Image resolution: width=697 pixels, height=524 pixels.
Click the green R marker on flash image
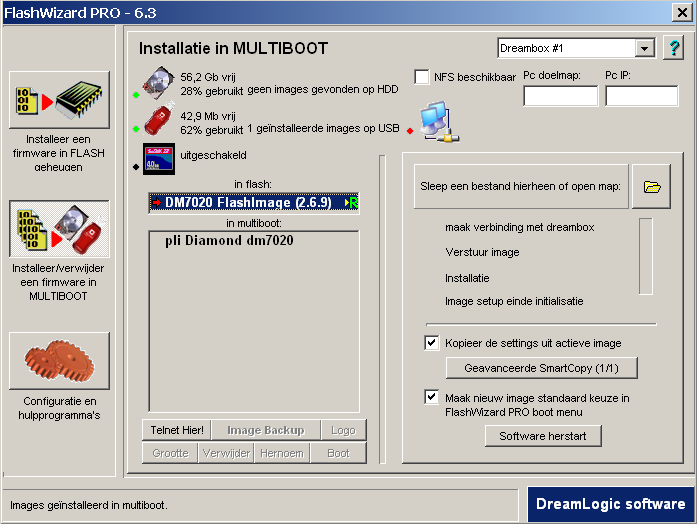point(352,203)
